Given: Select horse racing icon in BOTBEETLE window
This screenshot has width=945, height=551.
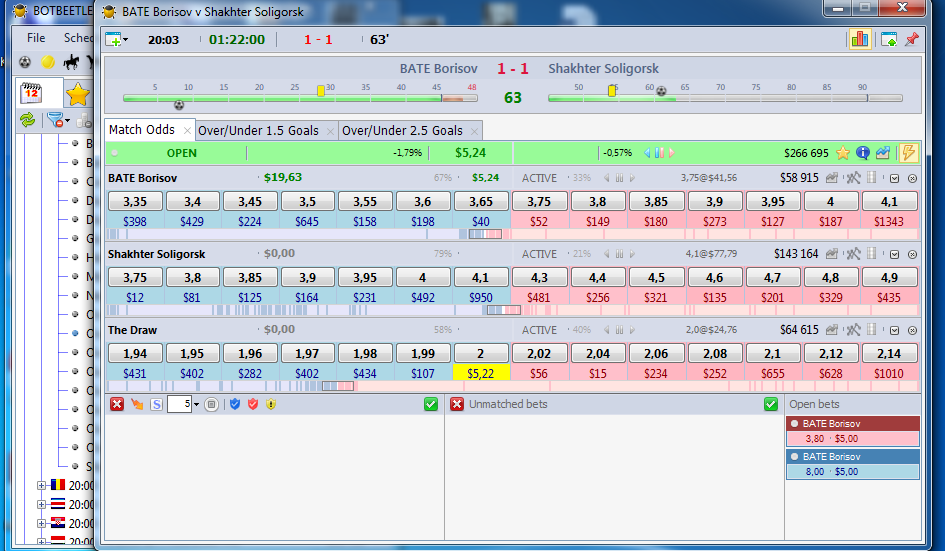Looking at the screenshot, I should pos(71,61).
